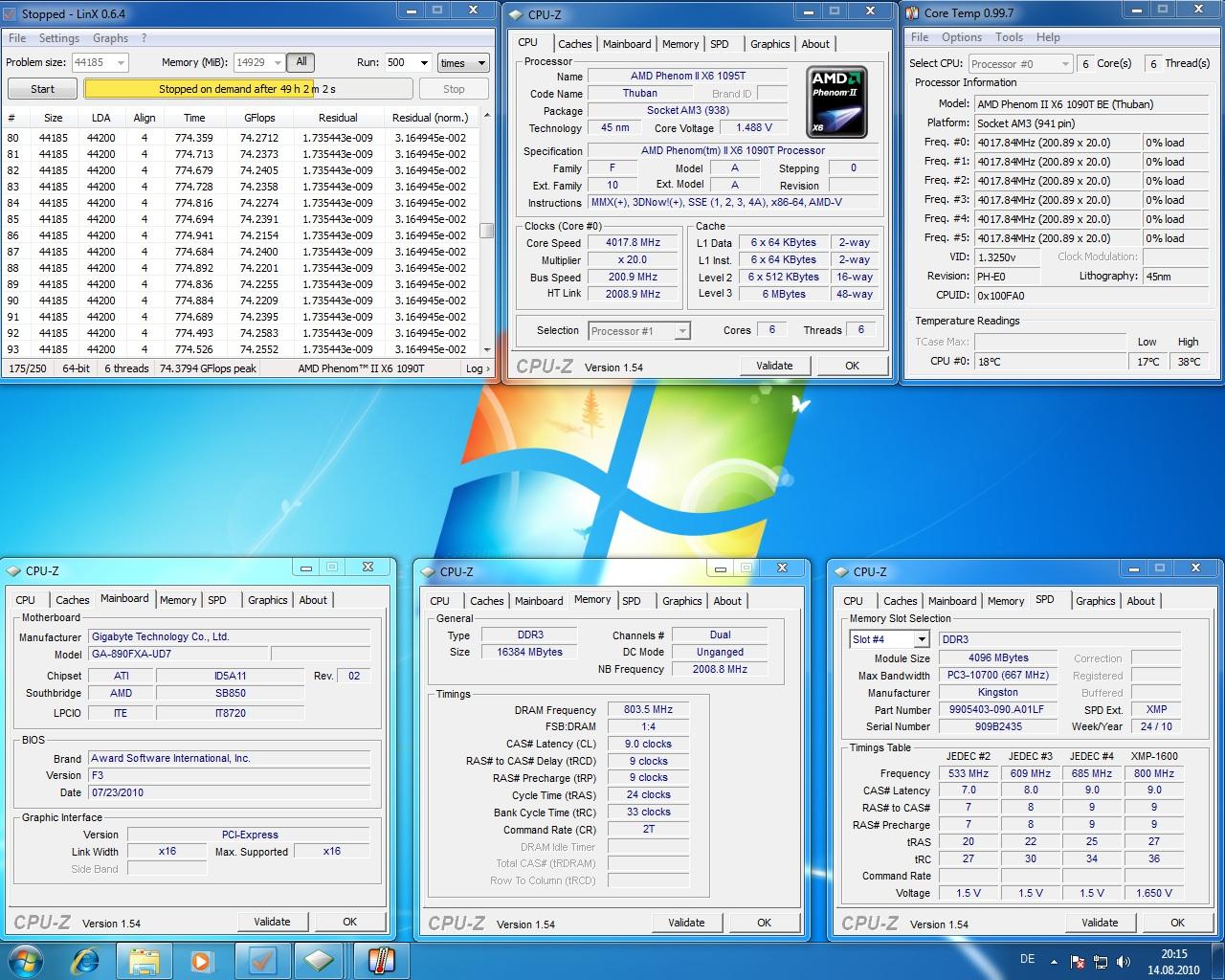This screenshot has height=980, width=1225.
Task: Click the LinX results list scrollbar thumb
Action: tap(486, 231)
